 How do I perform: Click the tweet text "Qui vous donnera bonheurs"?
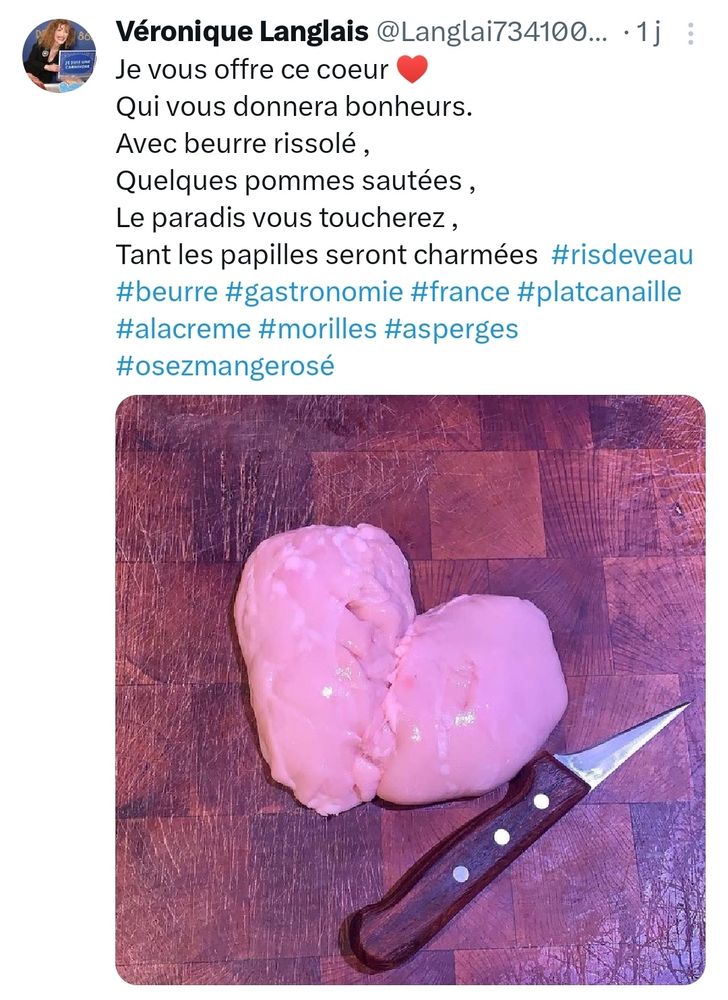coord(294,107)
